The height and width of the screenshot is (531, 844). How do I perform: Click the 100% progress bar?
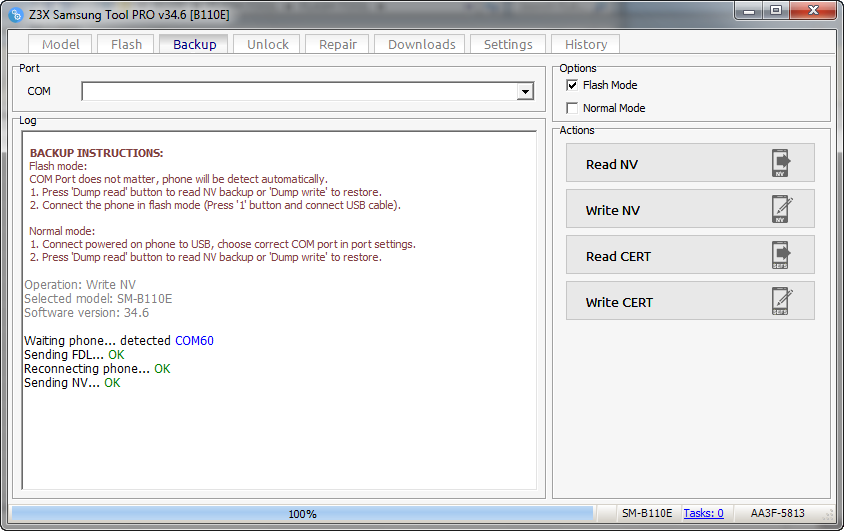(x=302, y=514)
